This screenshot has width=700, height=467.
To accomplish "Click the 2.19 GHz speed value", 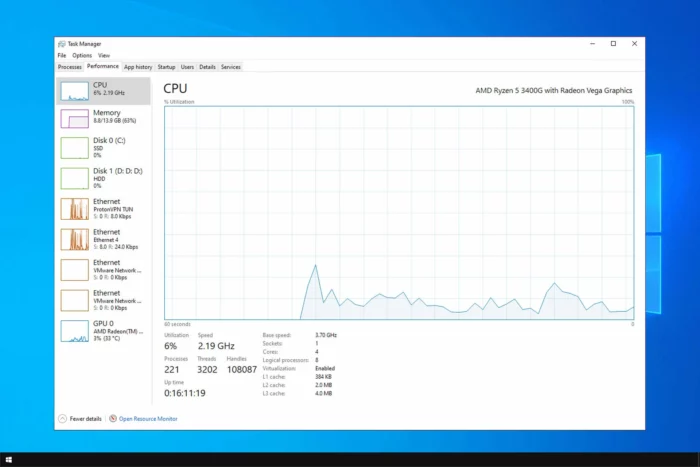I will [216, 346].
